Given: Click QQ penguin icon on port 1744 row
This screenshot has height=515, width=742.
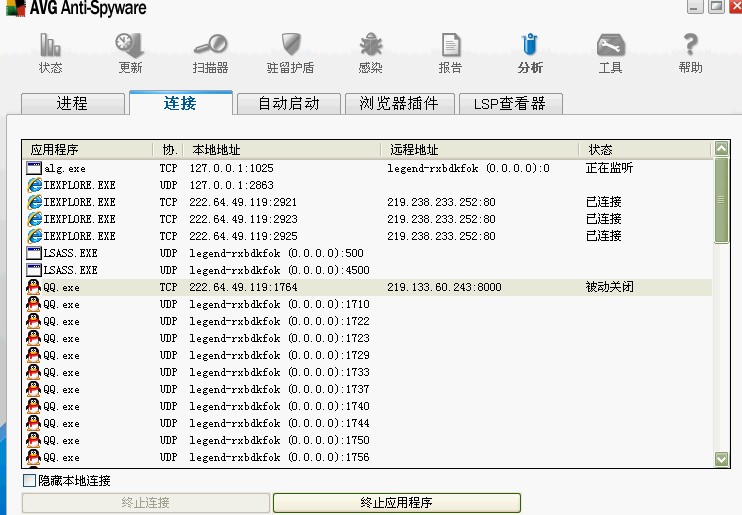Looking at the screenshot, I should tap(33, 423).
